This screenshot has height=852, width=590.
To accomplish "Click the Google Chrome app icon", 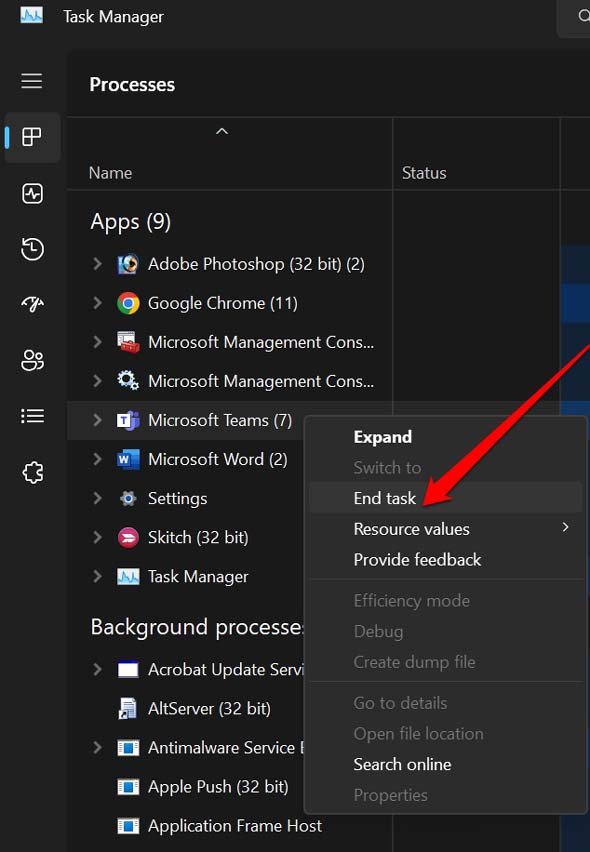I will click(128, 303).
